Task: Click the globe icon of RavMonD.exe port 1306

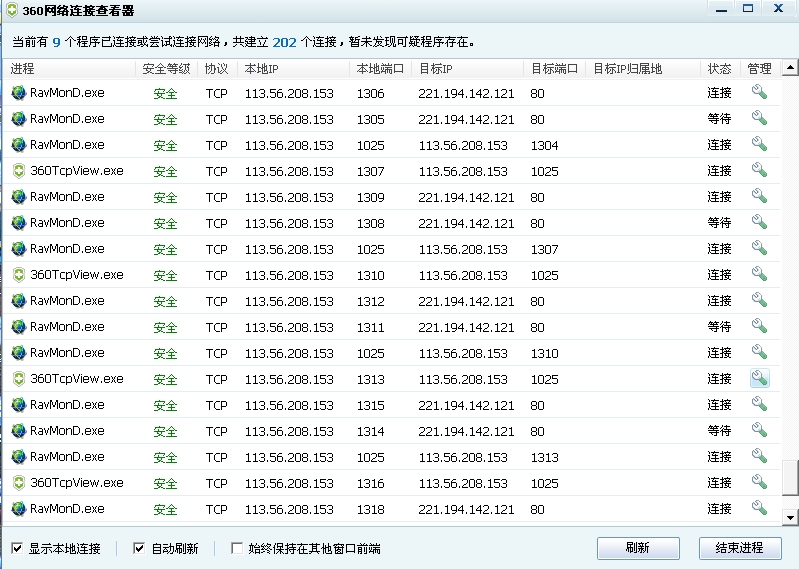Action: 19,93
